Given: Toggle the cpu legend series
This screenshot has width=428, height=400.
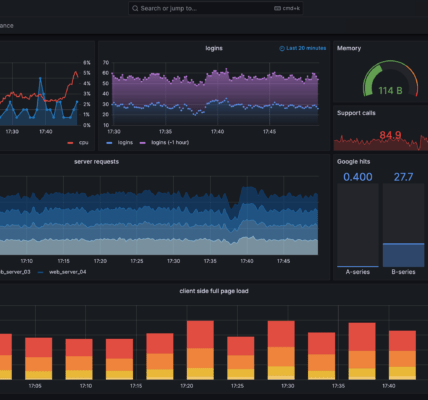Looking at the screenshot, I should click(x=83, y=143).
